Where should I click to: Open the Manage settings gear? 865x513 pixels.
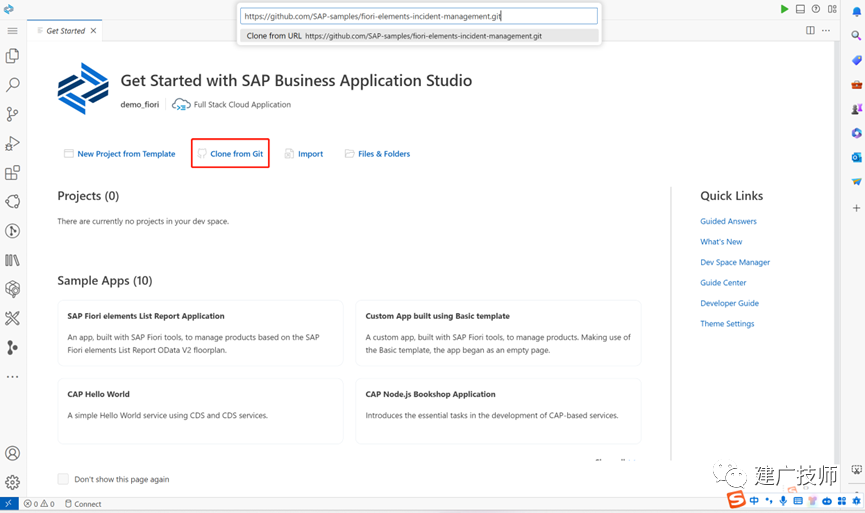pos(12,483)
